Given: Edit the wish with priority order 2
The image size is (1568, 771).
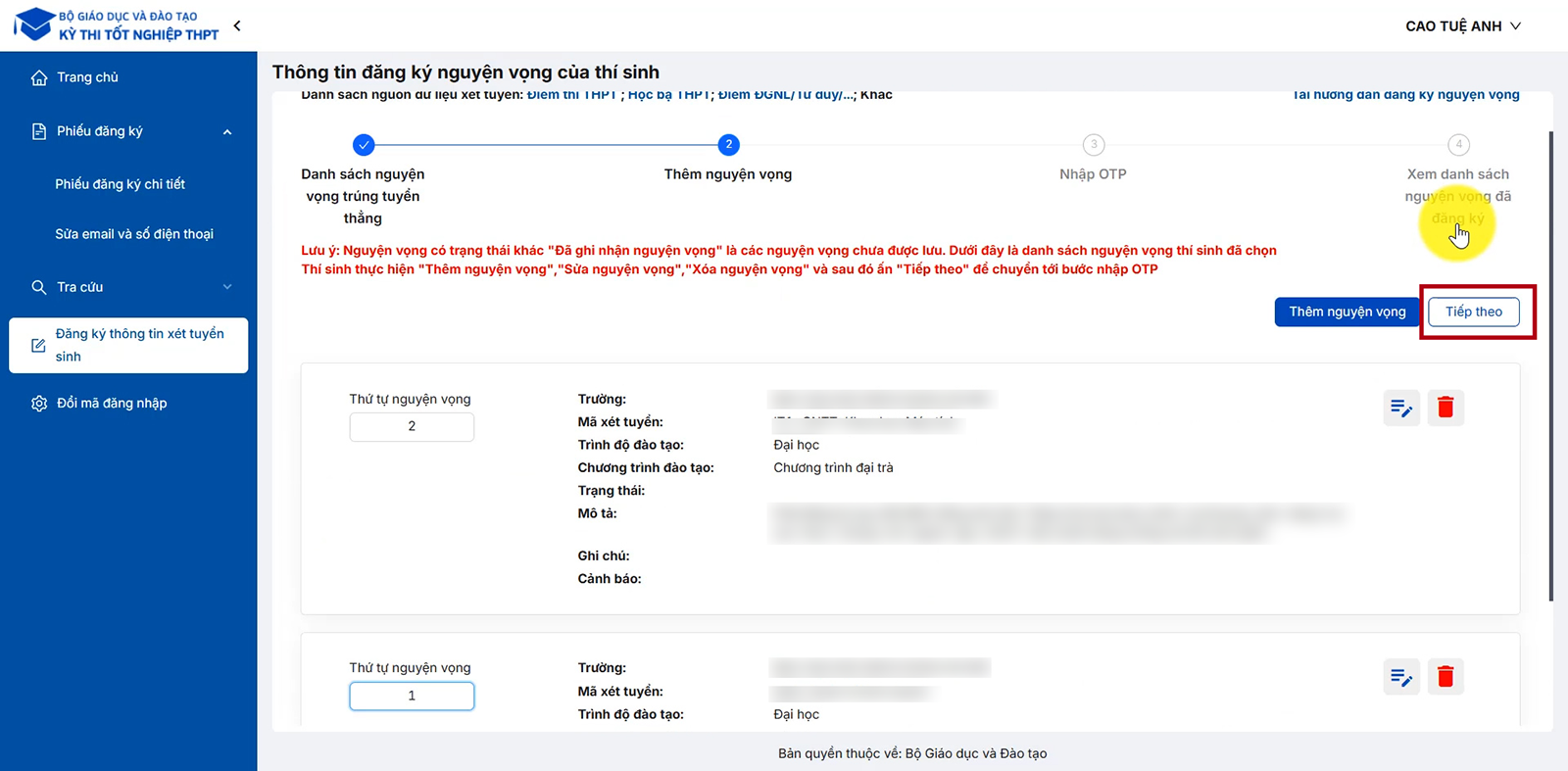Looking at the screenshot, I should pos(1401,408).
